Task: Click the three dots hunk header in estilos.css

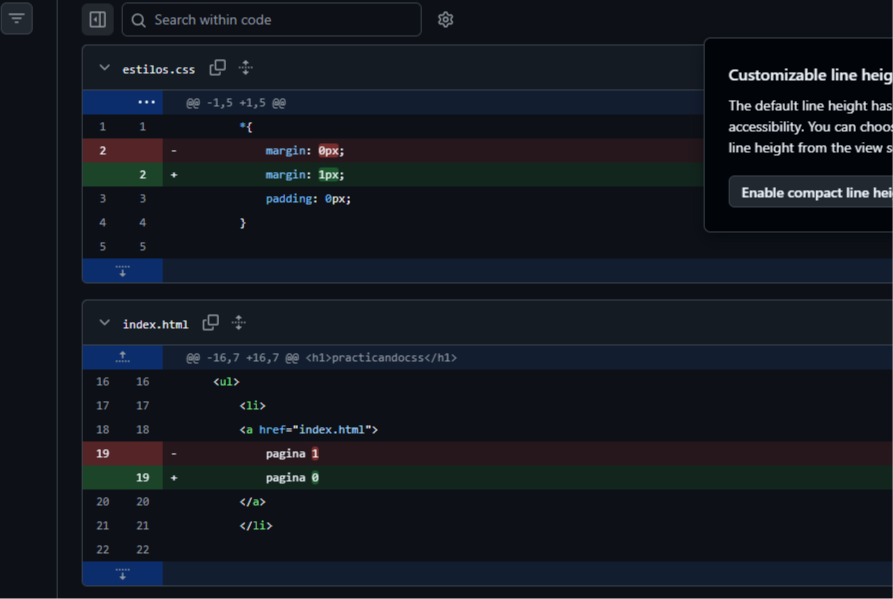Action: 146,102
